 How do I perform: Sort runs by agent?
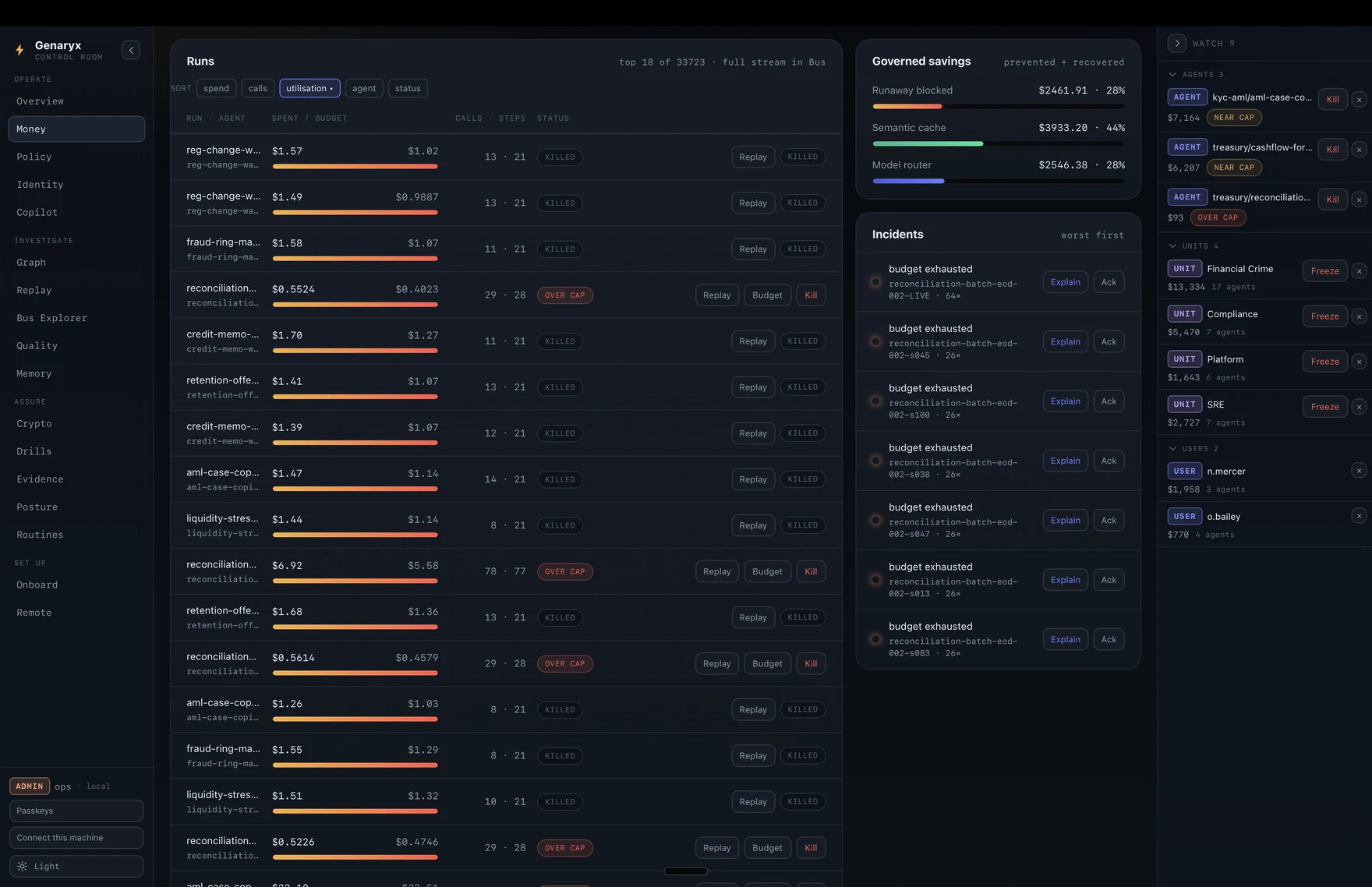pyautogui.click(x=364, y=89)
